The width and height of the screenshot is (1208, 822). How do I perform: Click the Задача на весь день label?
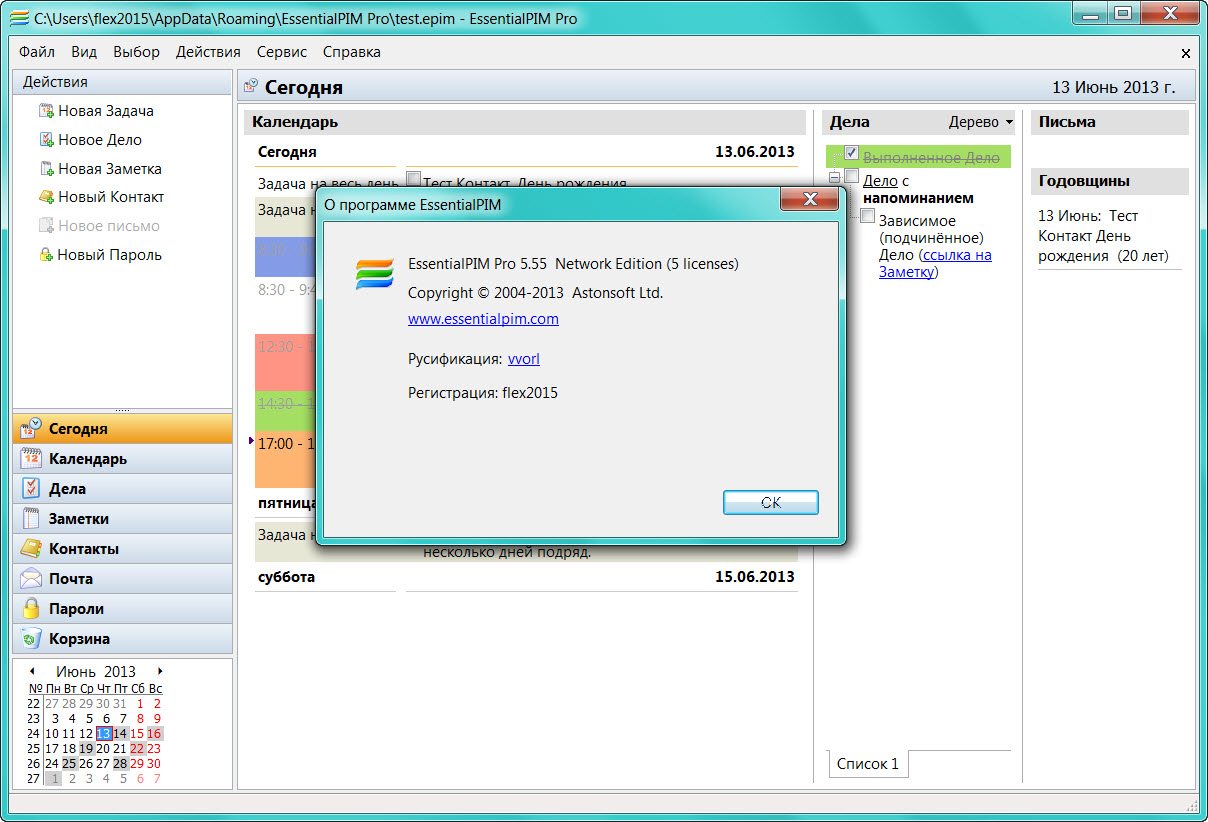pyautogui.click(x=327, y=184)
